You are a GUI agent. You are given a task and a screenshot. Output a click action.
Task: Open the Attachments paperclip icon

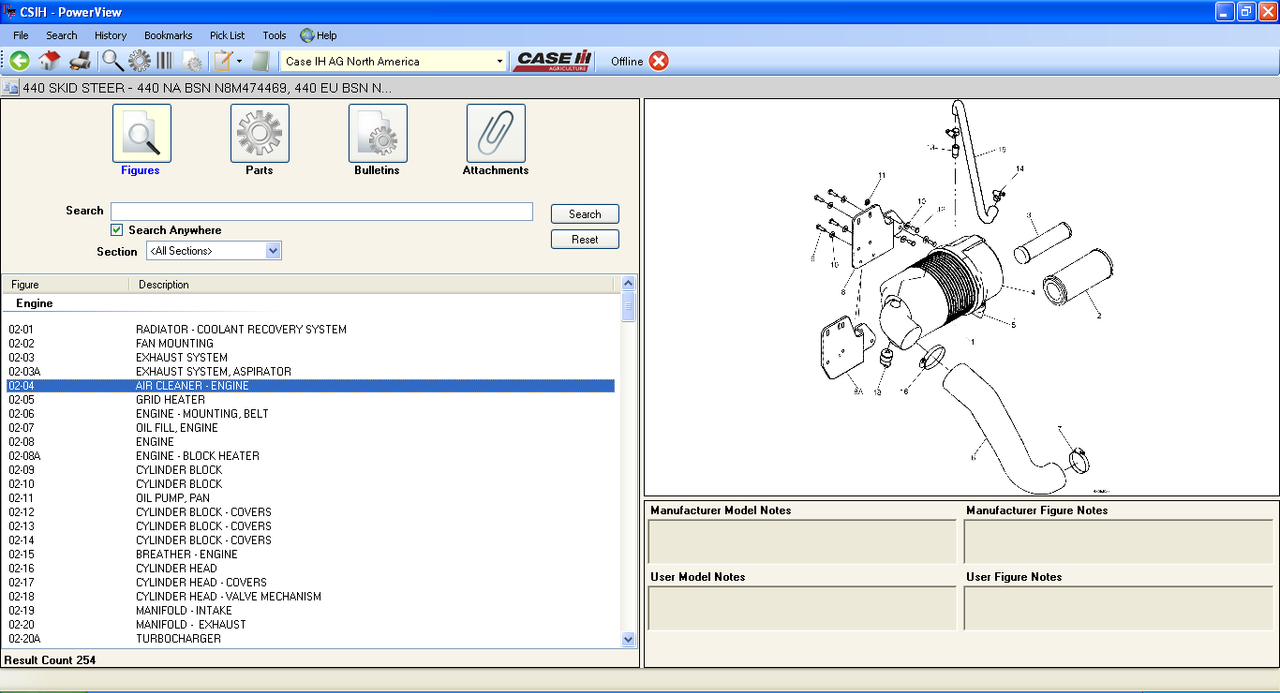pos(495,133)
